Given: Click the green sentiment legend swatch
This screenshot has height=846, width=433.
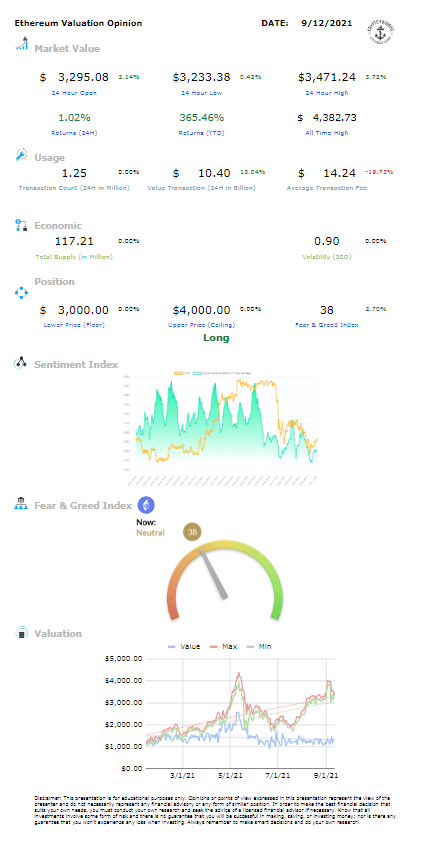Looking at the screenshot, I should click(197, 372).
